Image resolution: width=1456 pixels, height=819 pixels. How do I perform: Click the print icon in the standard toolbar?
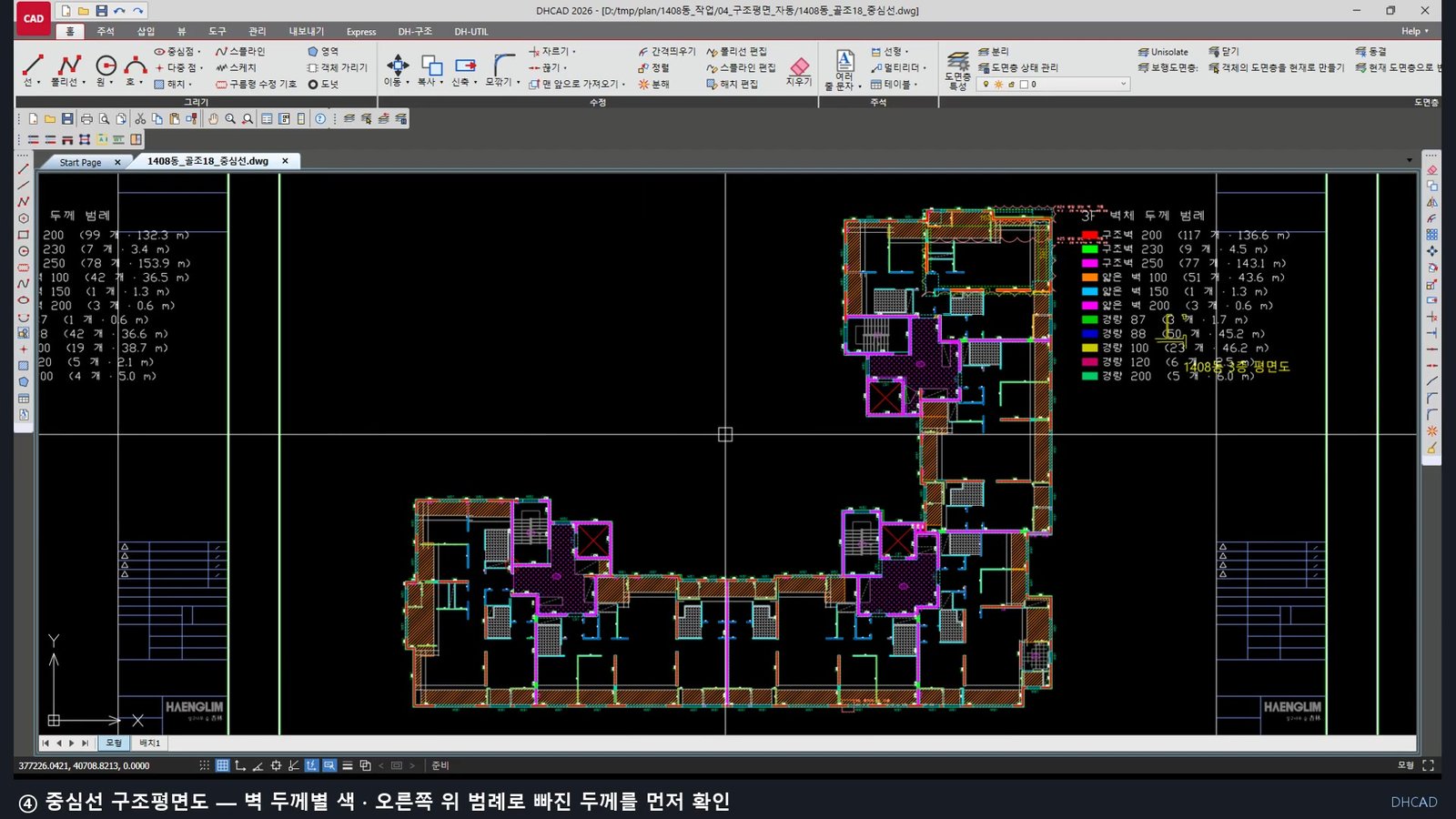[x=86, y=119]
